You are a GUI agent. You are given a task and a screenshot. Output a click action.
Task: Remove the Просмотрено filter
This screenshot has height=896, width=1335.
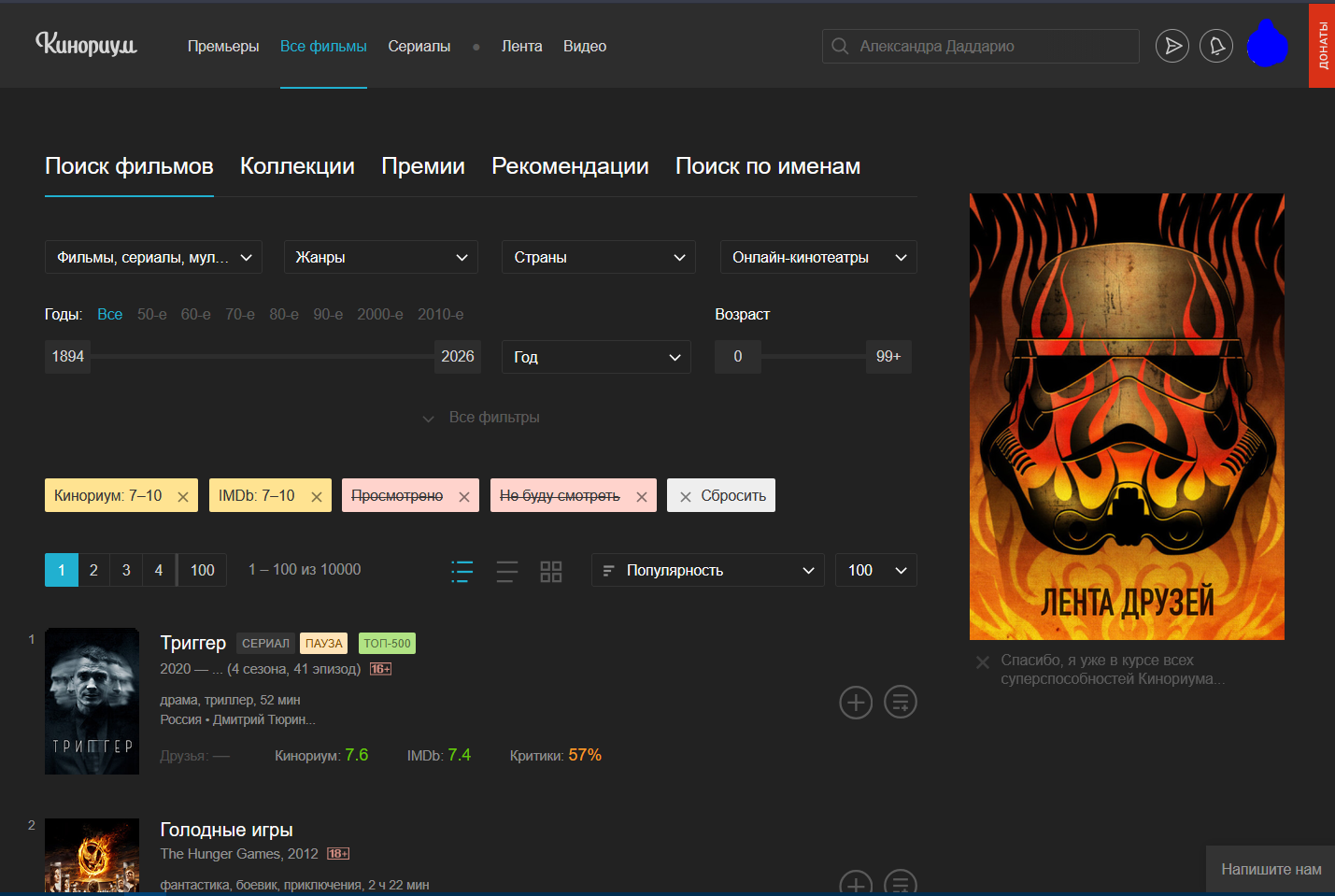pyautogui.click(x=464, y=496)
